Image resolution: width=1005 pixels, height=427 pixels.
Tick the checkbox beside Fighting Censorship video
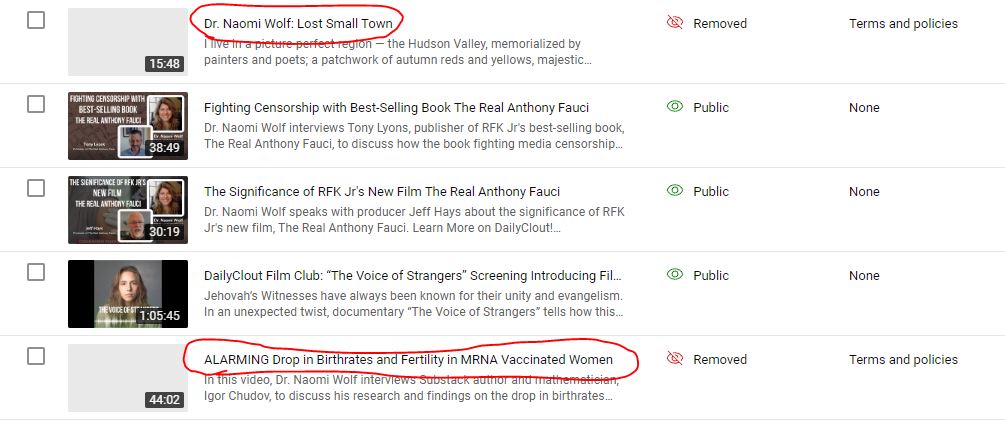coord(36,104)
